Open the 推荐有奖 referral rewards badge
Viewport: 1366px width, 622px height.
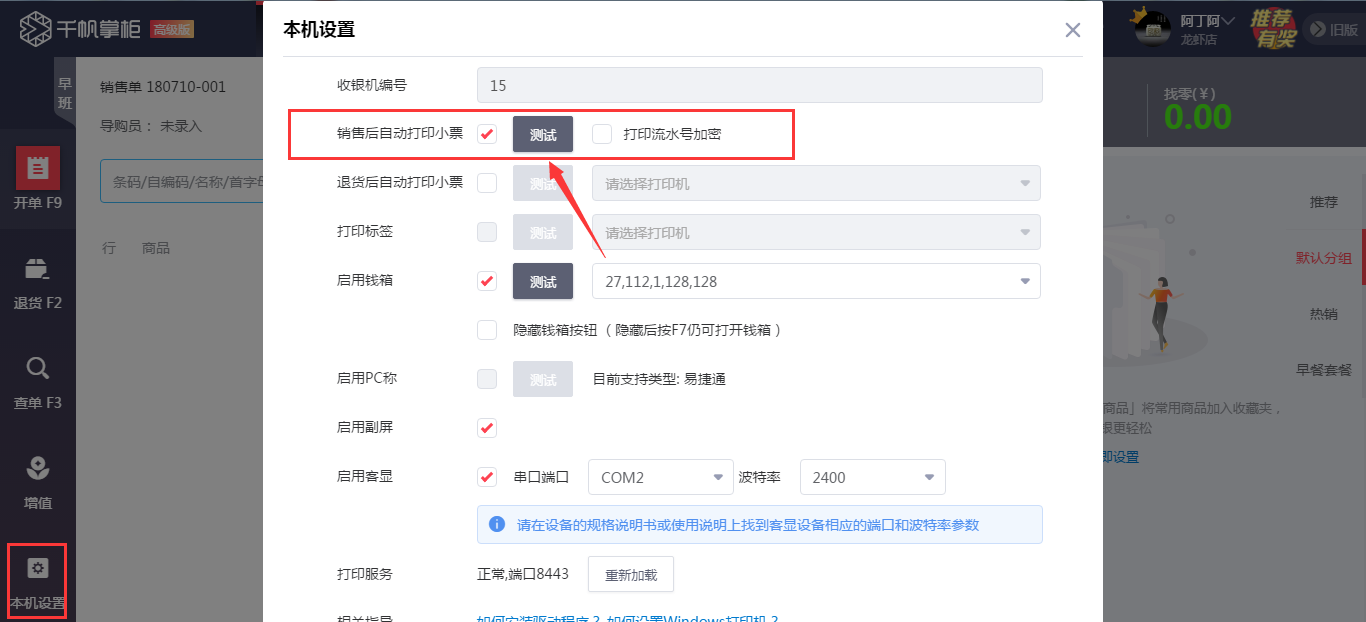coord(1271,29)
